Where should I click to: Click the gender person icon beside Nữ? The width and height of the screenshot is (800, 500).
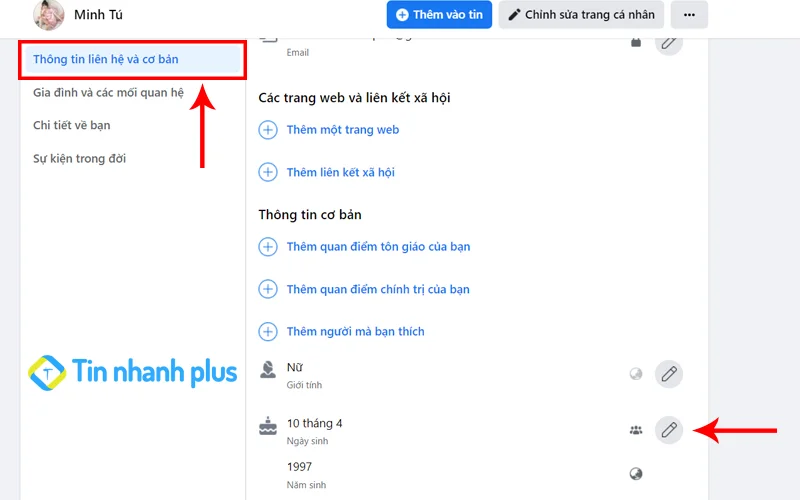tap(268, 369)
